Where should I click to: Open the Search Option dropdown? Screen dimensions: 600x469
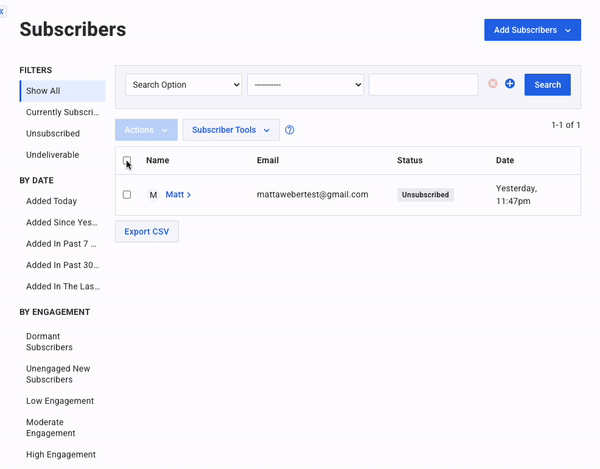183,85
